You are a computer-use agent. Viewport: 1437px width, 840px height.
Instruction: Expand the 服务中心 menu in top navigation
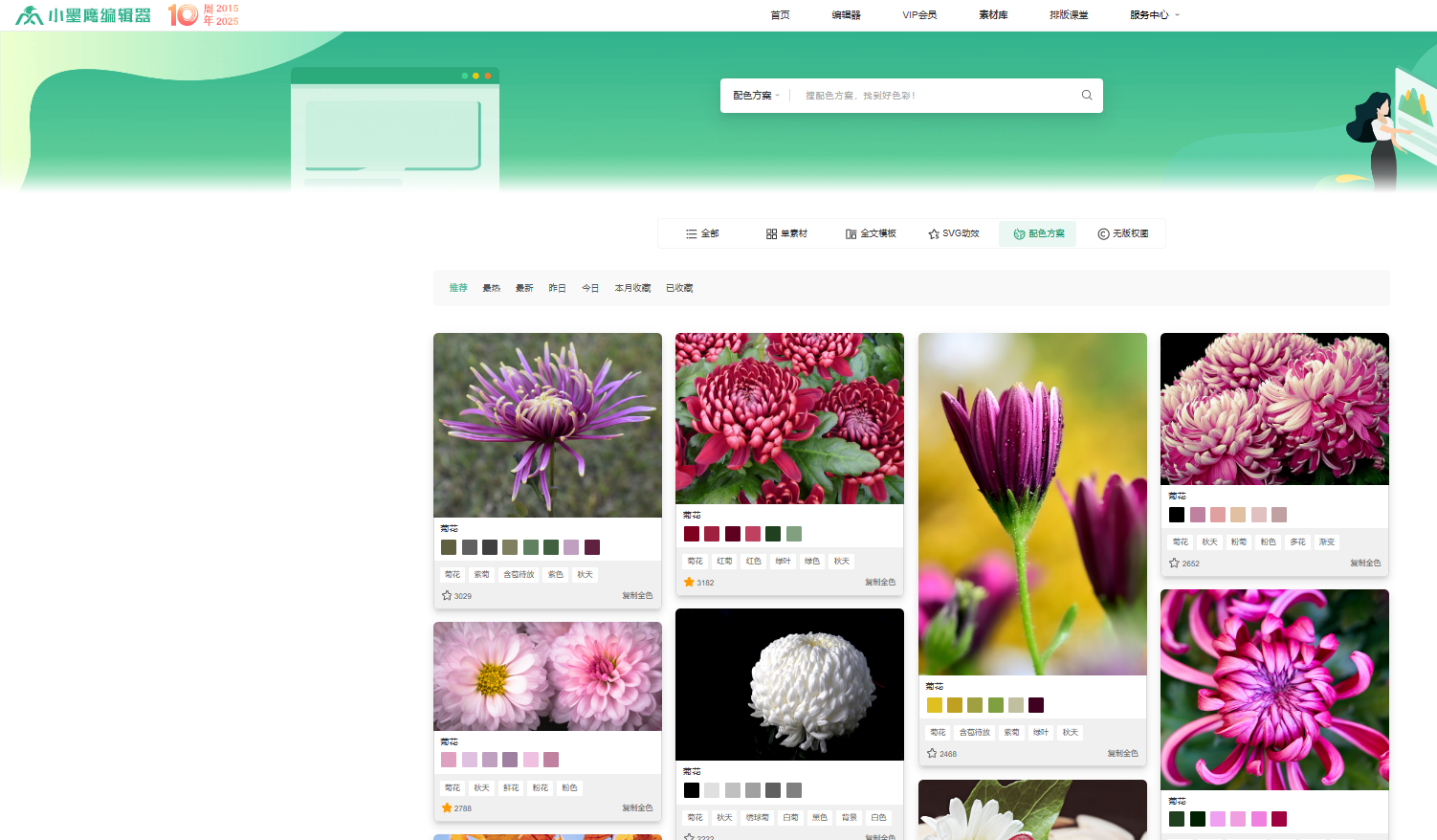coord(1154,15)
